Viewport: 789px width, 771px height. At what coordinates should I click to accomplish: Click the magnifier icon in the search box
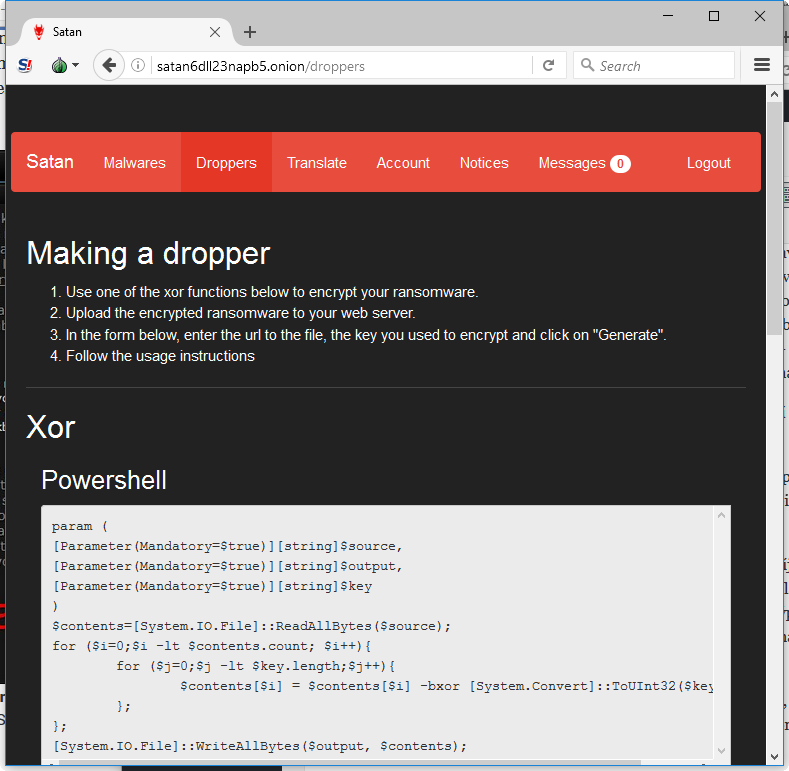coord(587,64)
